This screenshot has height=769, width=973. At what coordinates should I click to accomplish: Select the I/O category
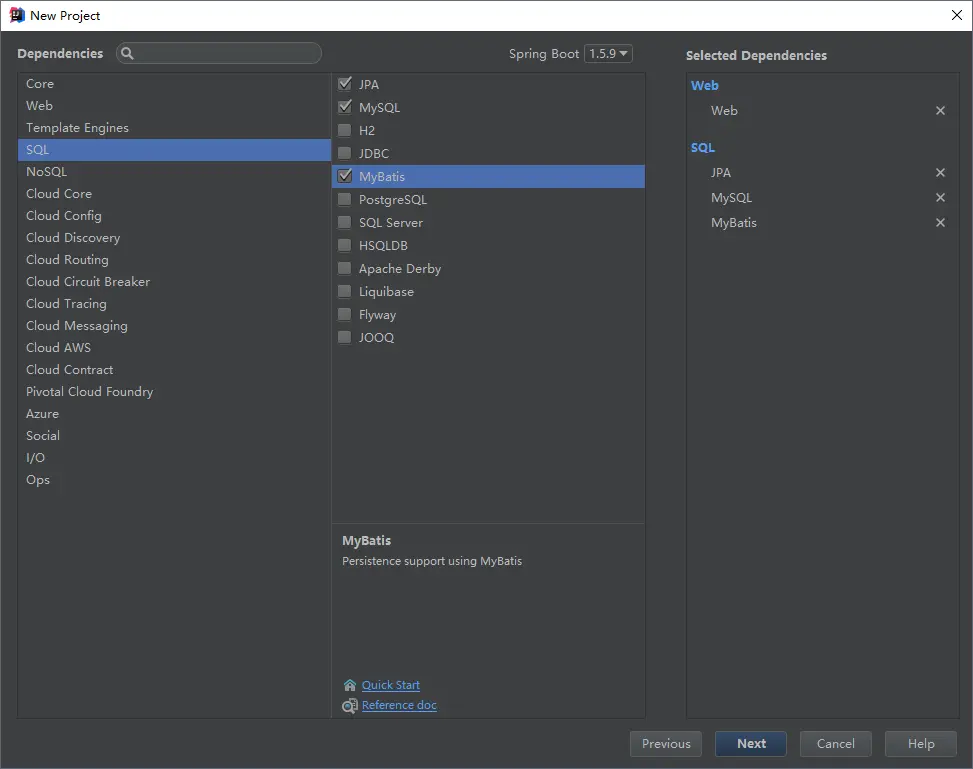click(174, 458)
